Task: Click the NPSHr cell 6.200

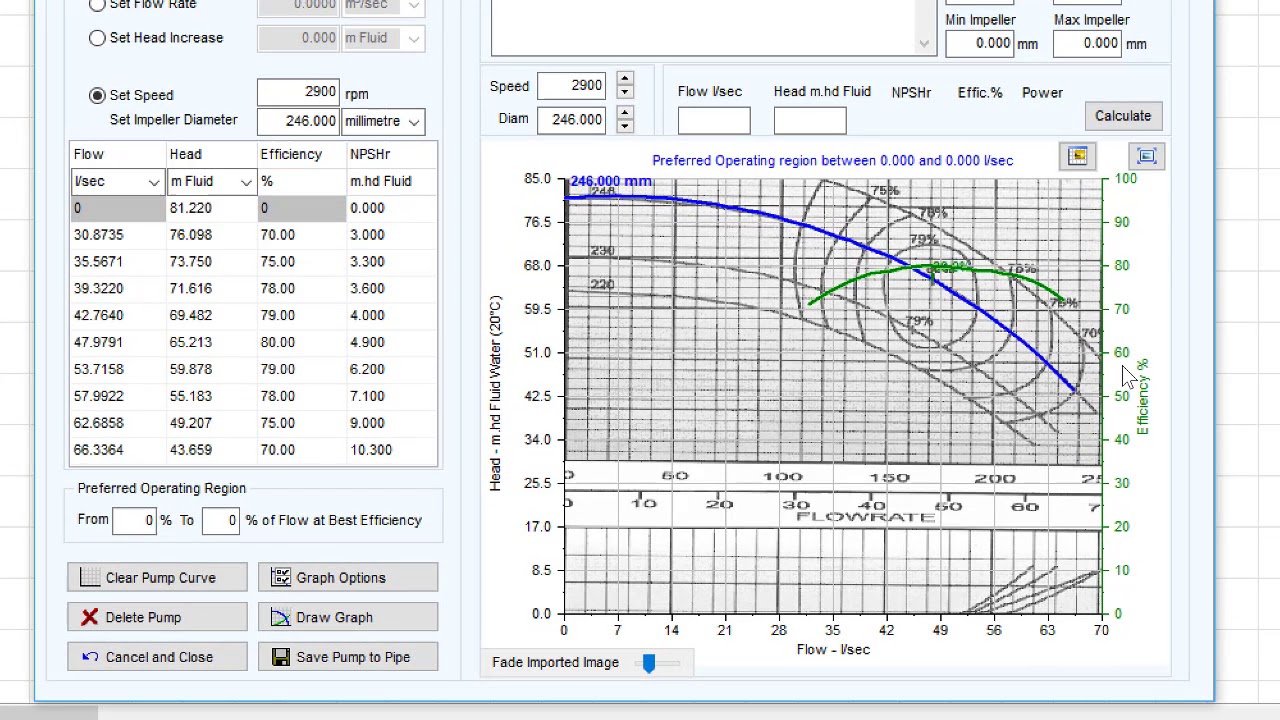Action: (392, 369)
